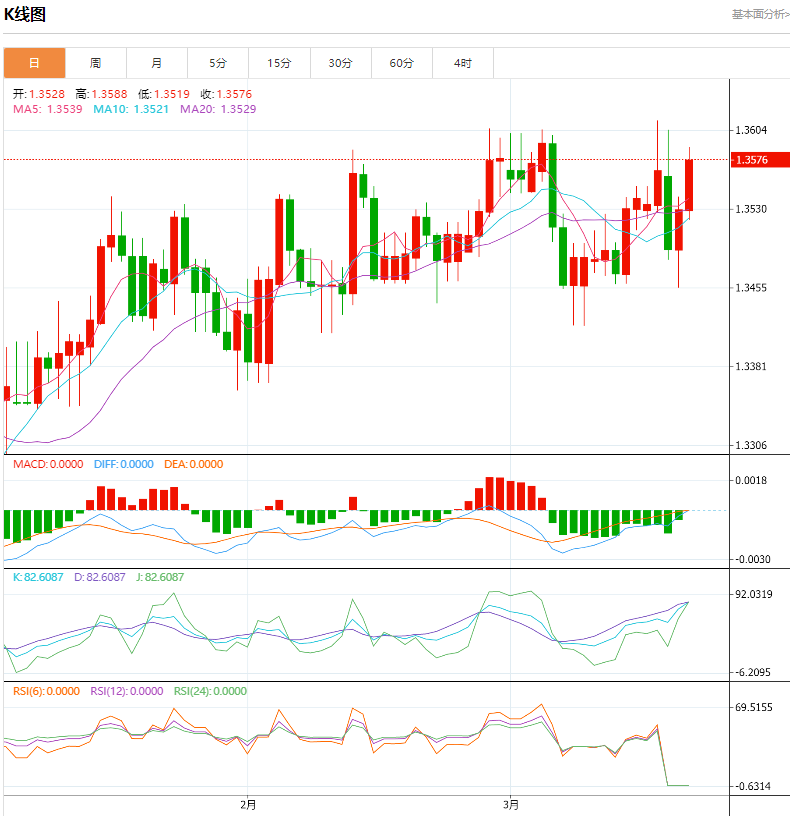Click the 2月 marker on time axis
The height and width of the screenshot is (816, 790).
click(x=248, y=804)
